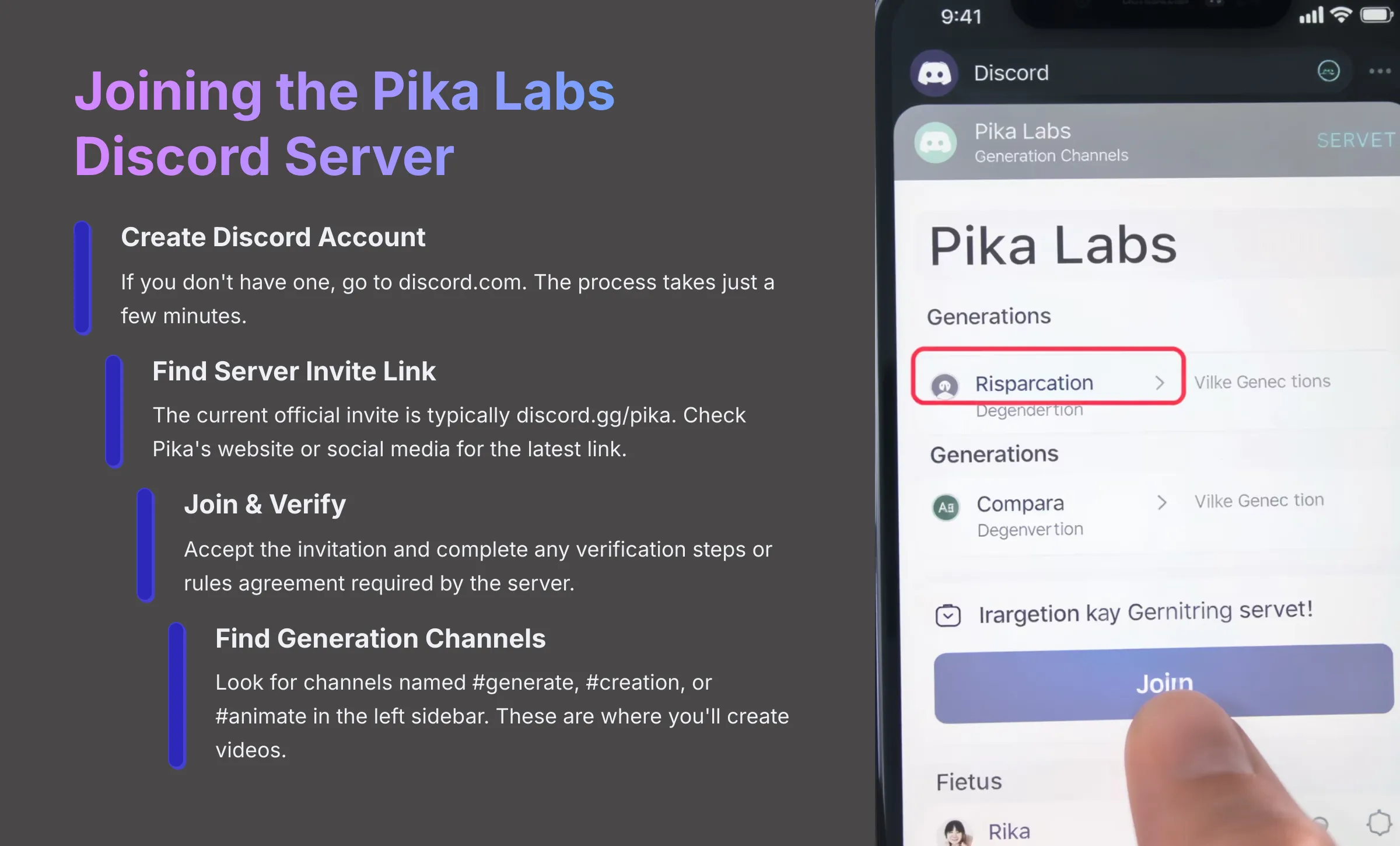Tap the Risparcation channel avatar icon

pyautogui.click(x=945, y=386)
